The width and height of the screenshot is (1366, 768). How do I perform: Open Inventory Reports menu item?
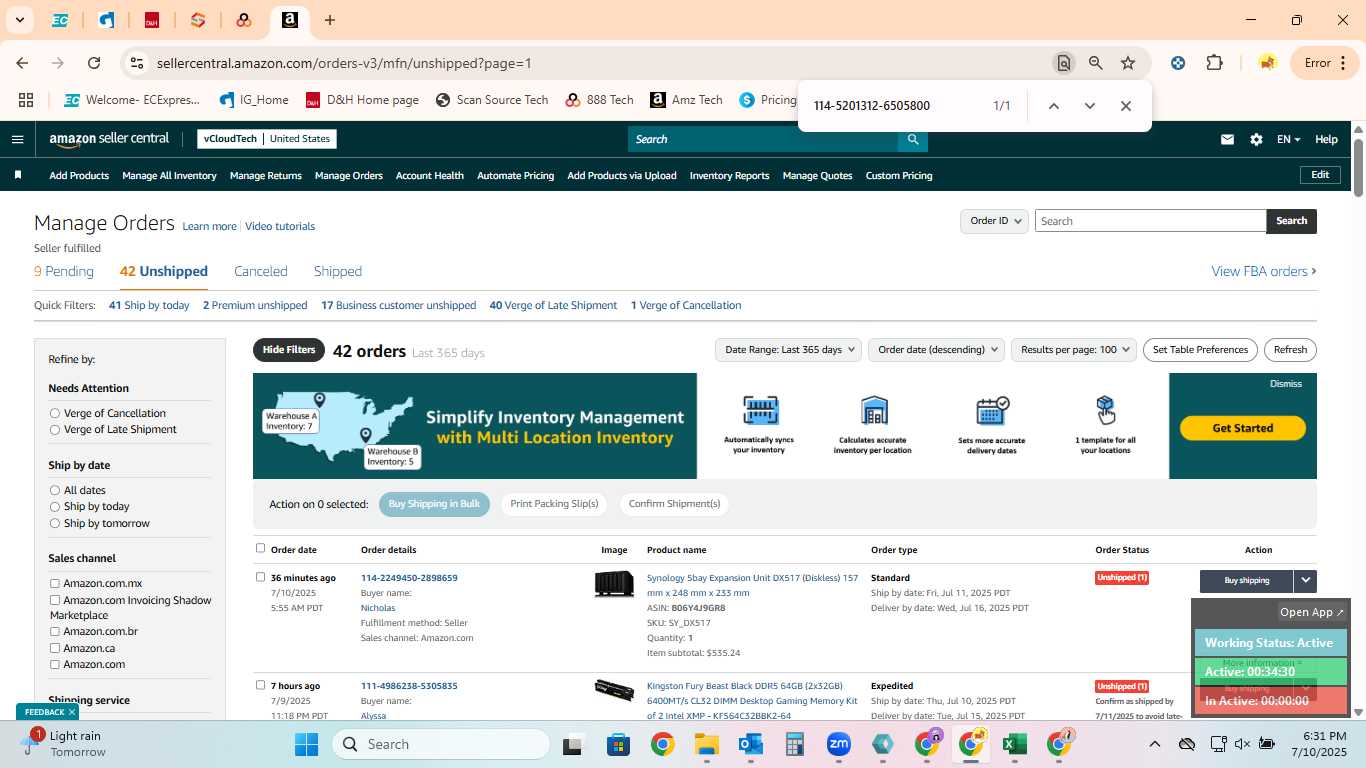pos(730,176)
